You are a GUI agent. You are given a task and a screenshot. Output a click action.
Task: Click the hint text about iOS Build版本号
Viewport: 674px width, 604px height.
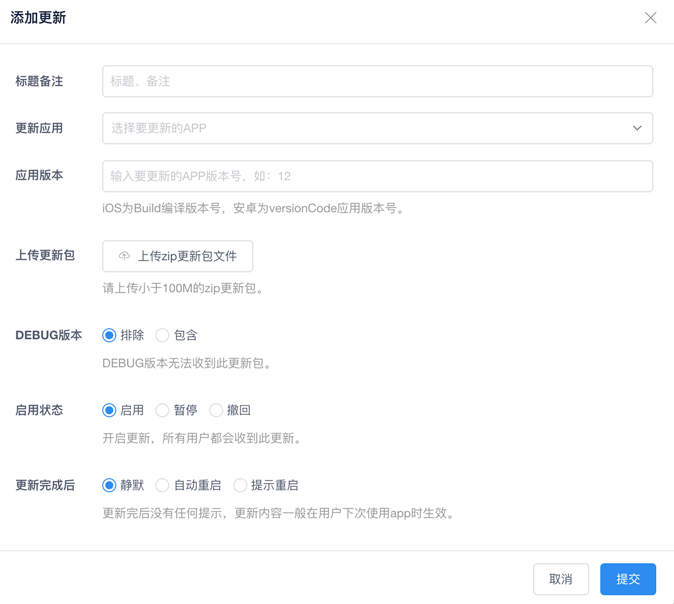tap(254, 208)
